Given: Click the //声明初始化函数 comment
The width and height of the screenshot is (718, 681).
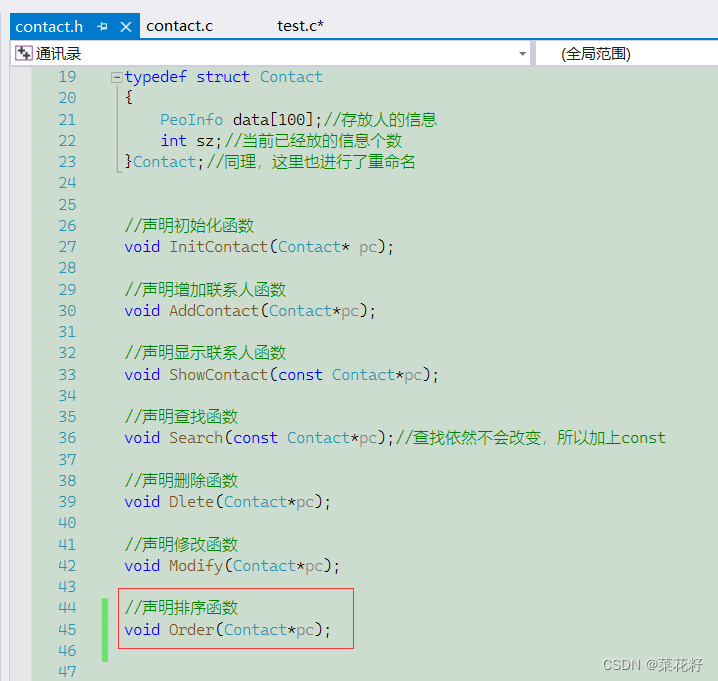Looking at the screenshot, I should 189,225.
